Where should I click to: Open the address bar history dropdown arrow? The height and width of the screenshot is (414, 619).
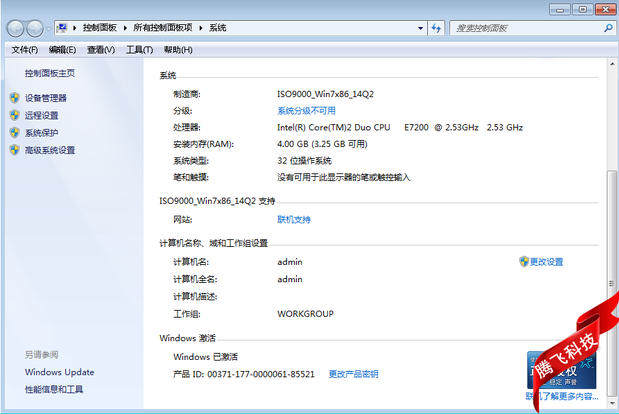pyautogui.click(x=420, y=28)
